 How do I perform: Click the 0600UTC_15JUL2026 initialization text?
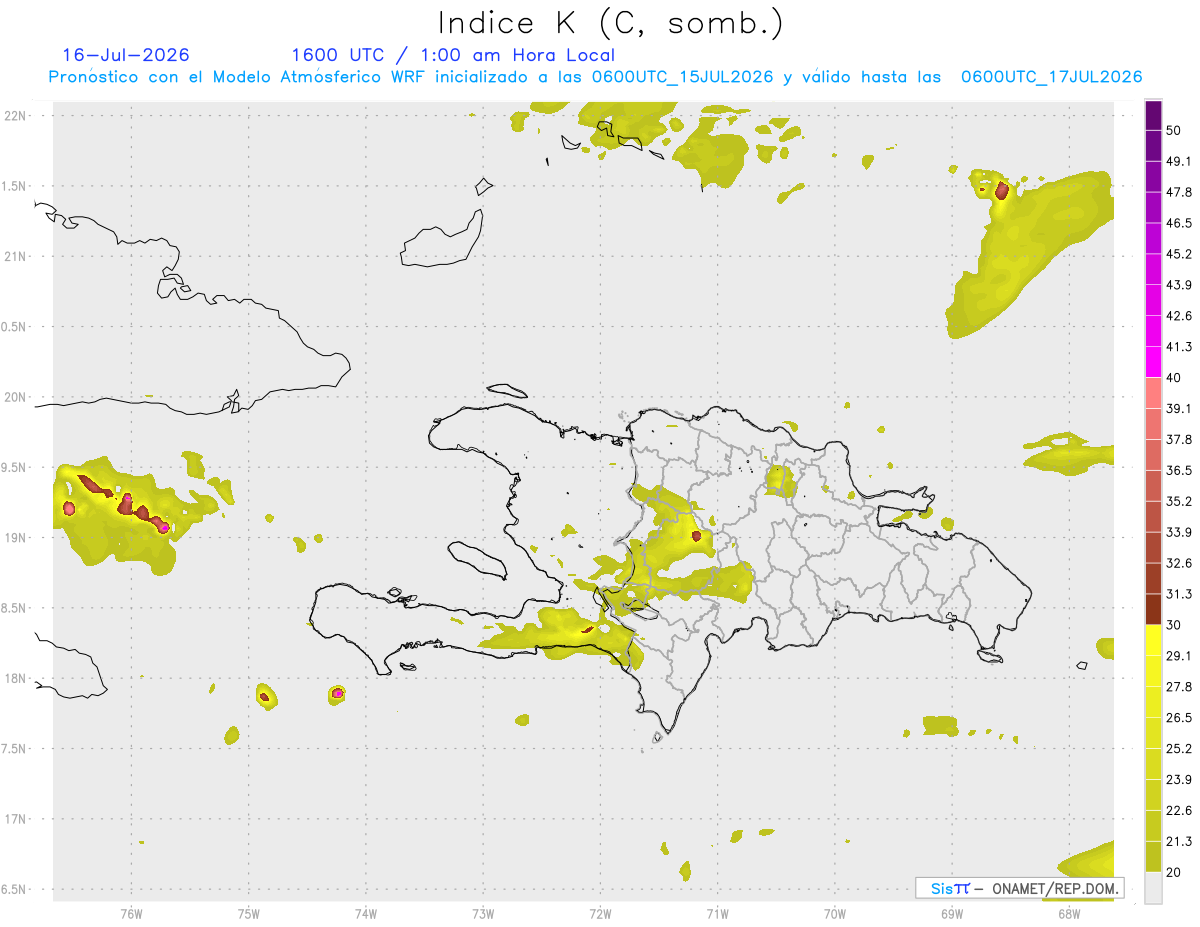click(682, 77)
